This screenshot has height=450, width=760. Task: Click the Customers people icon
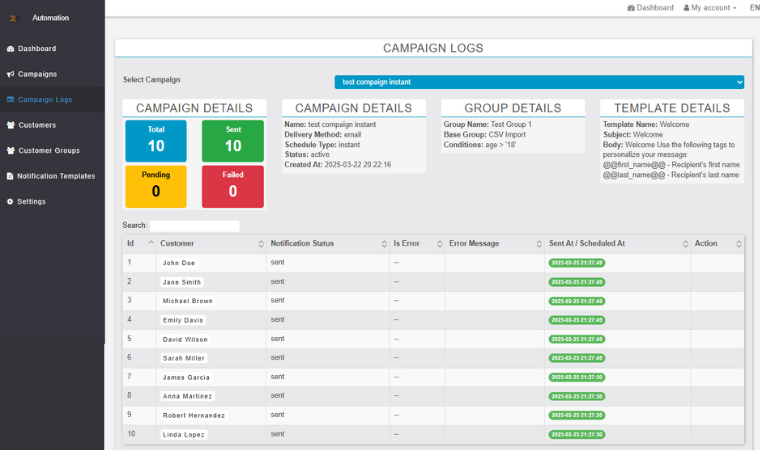pyautogui.click(x=11, y=125)
